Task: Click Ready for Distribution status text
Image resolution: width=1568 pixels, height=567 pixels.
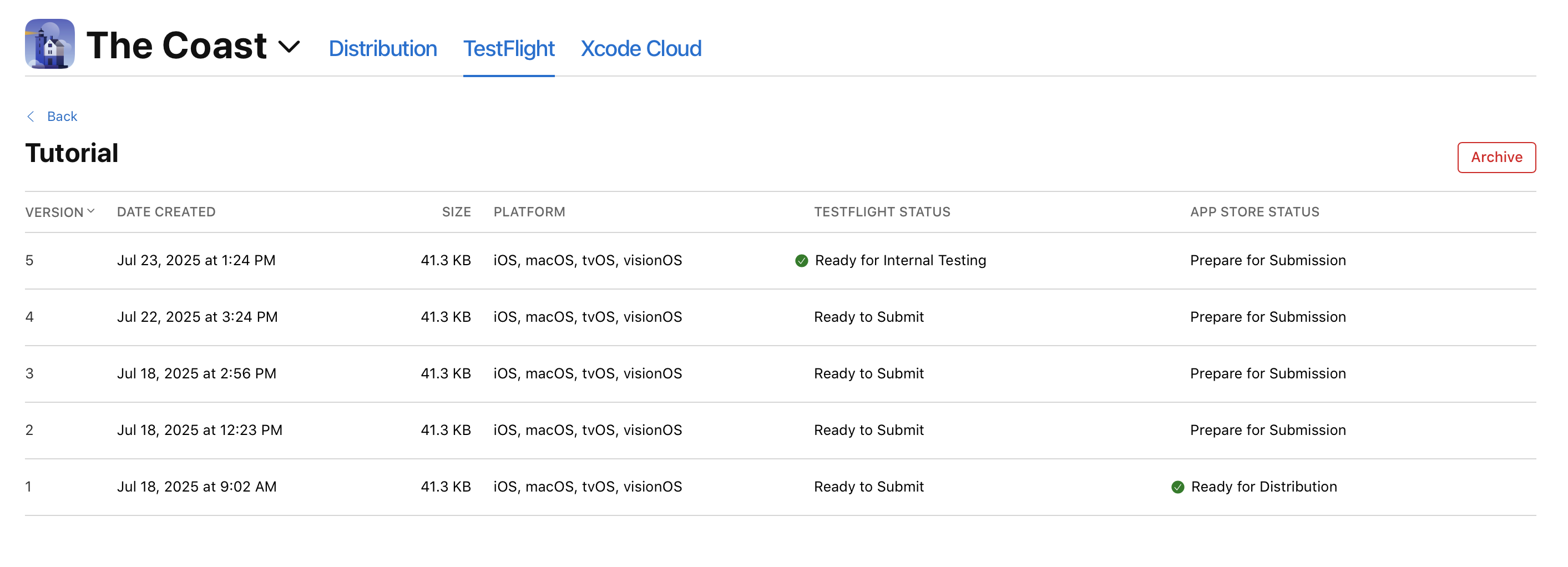Action: (x=1263, y=487)
